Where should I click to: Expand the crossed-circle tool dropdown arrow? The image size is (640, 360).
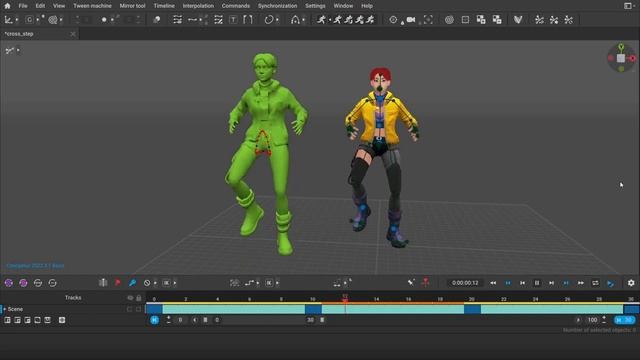coord(155,283)
